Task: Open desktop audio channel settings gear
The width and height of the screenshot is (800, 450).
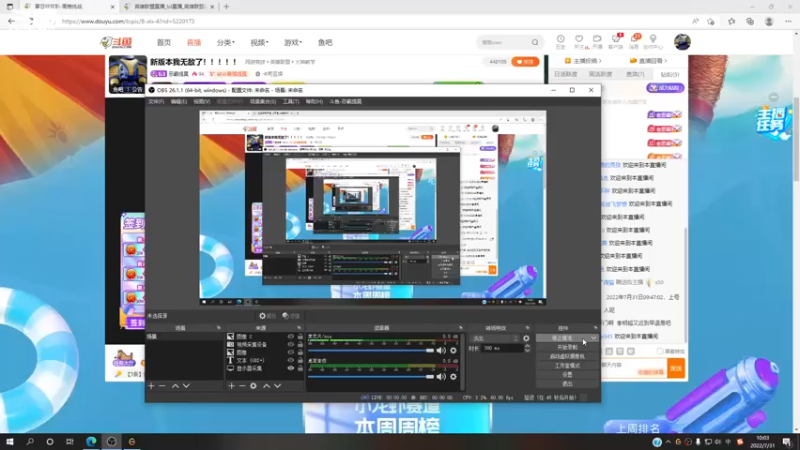Action: pos(453,377)
